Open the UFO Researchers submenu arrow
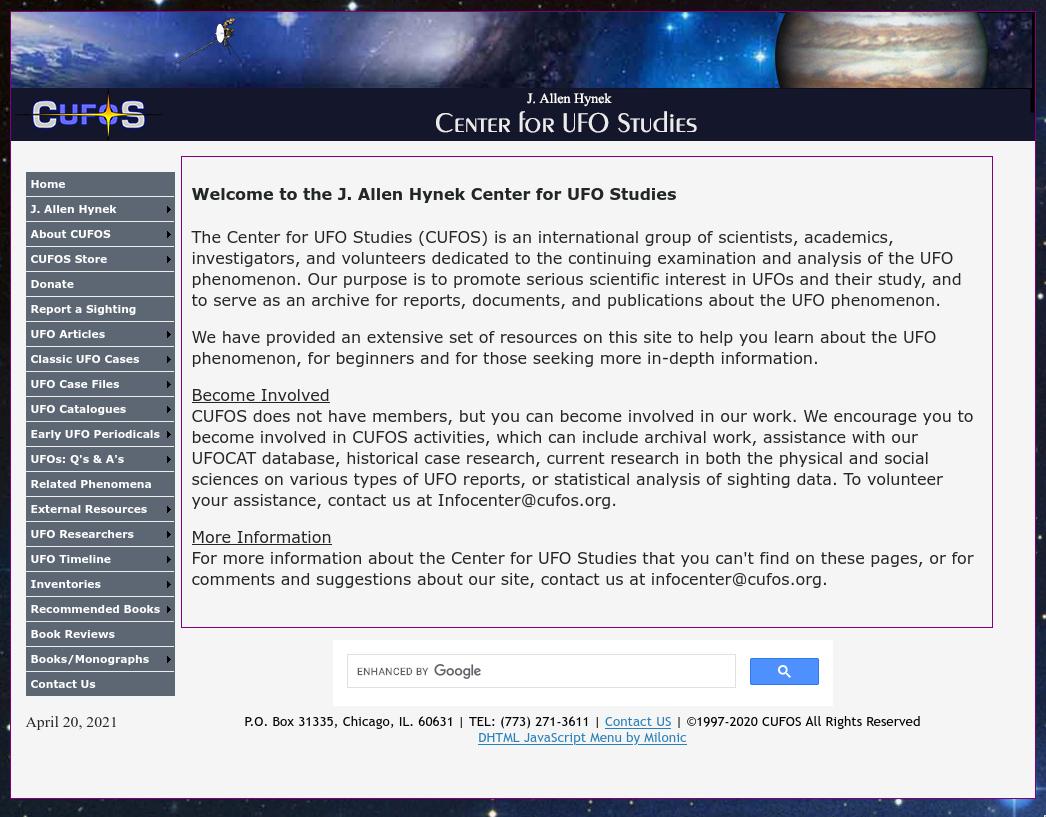The height and width of the screenshot is (817, 1046). (167, 534)
